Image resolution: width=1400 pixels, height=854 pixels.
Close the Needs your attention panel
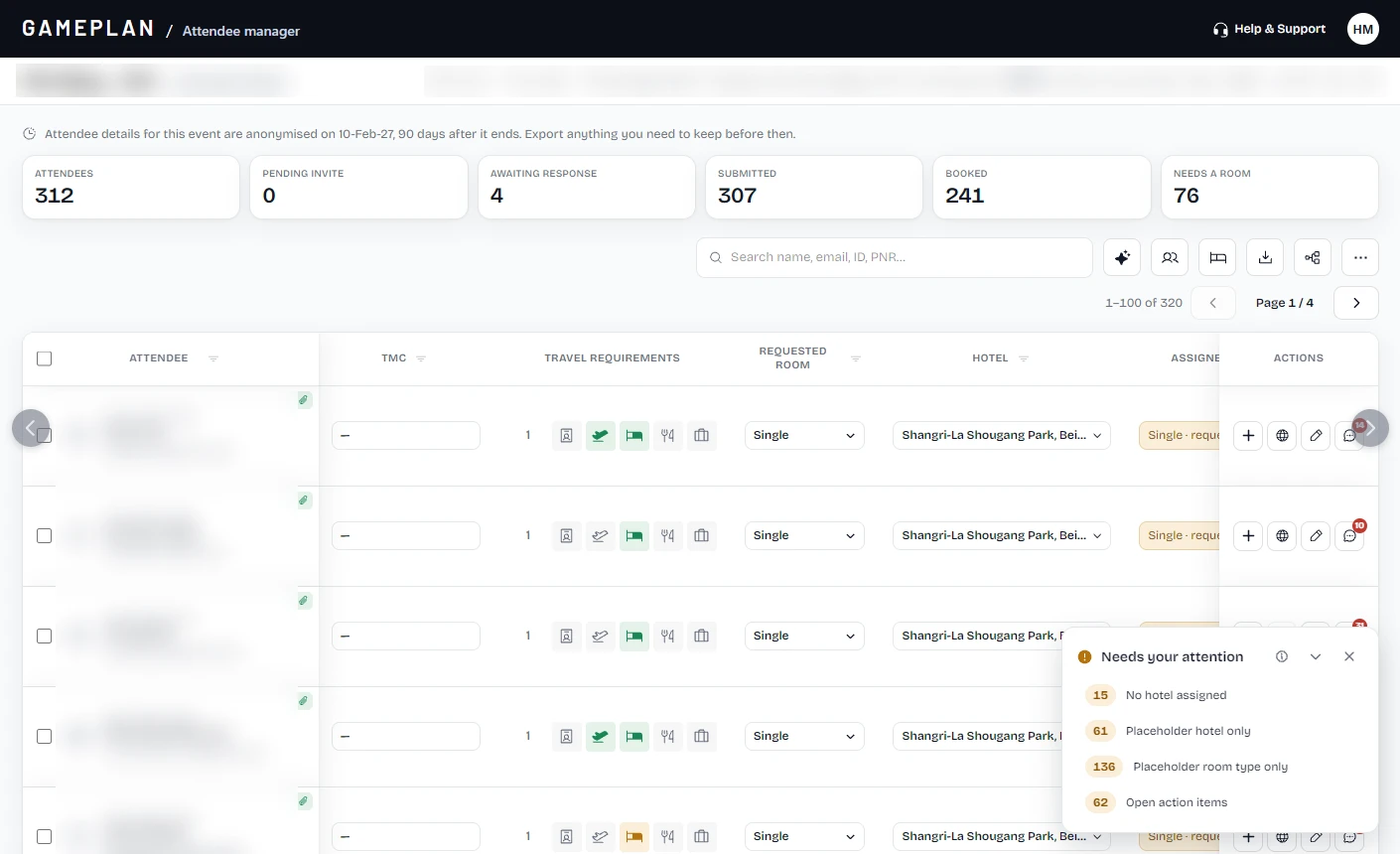1349,656
